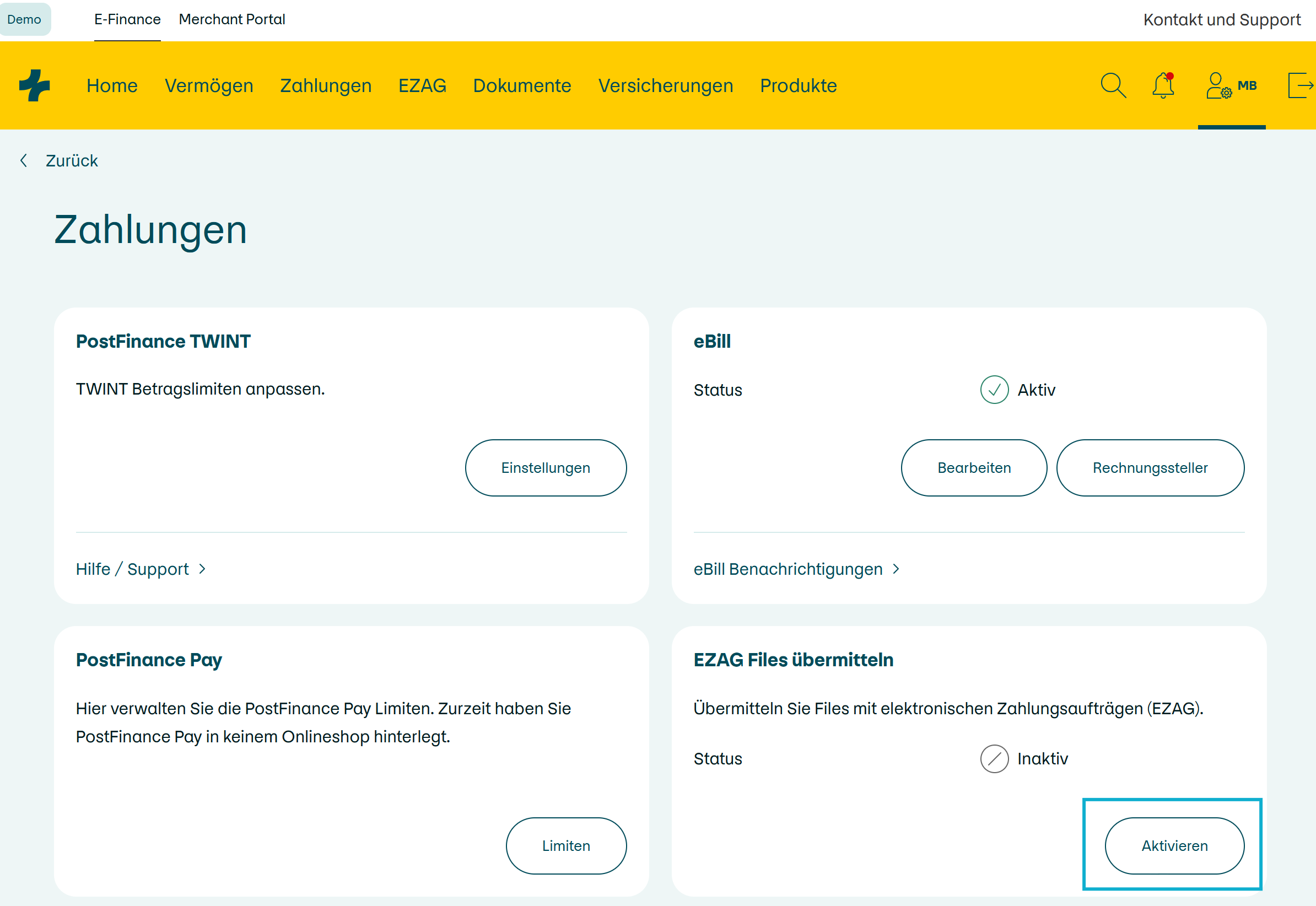Click Aktivieren for EZAG Files
Screen dimensions: 1316x906
pos(1175,846)
